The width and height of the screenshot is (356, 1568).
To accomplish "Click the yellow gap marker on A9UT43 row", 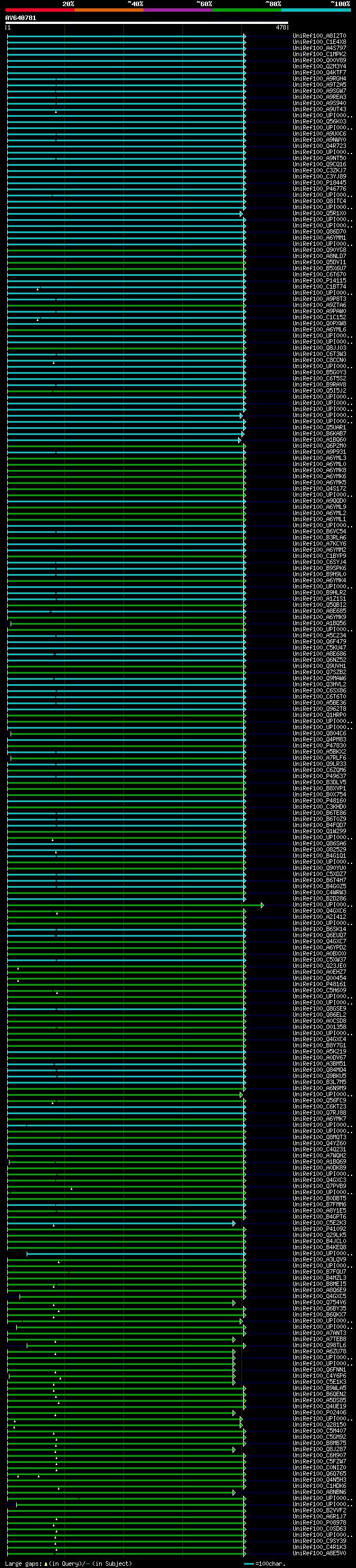I will pyautogui.click(x=56, y=112).
